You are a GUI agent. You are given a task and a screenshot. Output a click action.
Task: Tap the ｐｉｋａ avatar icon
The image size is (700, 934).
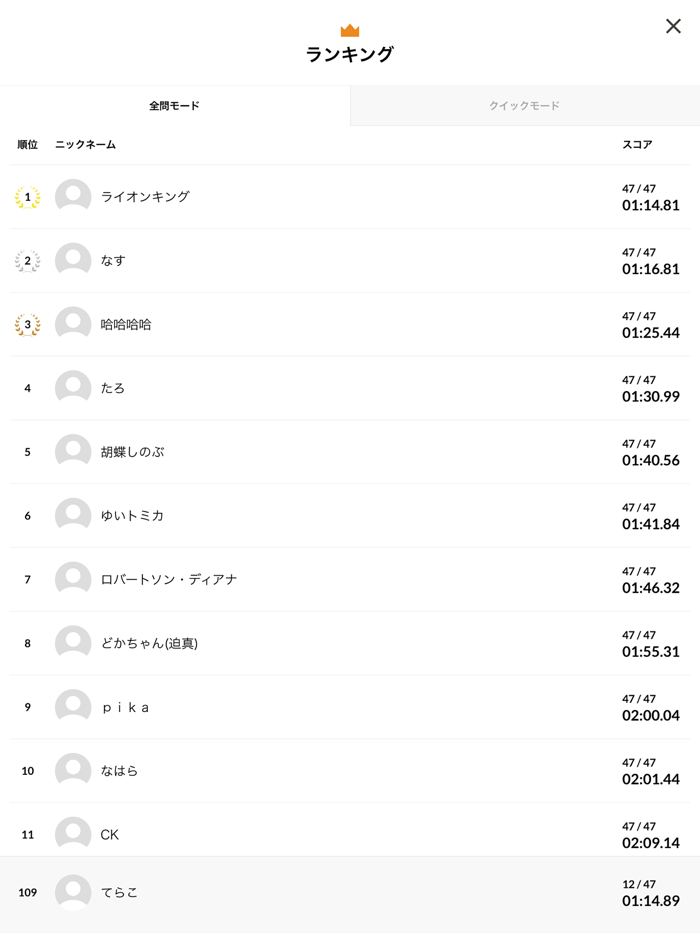coord(73,707)
